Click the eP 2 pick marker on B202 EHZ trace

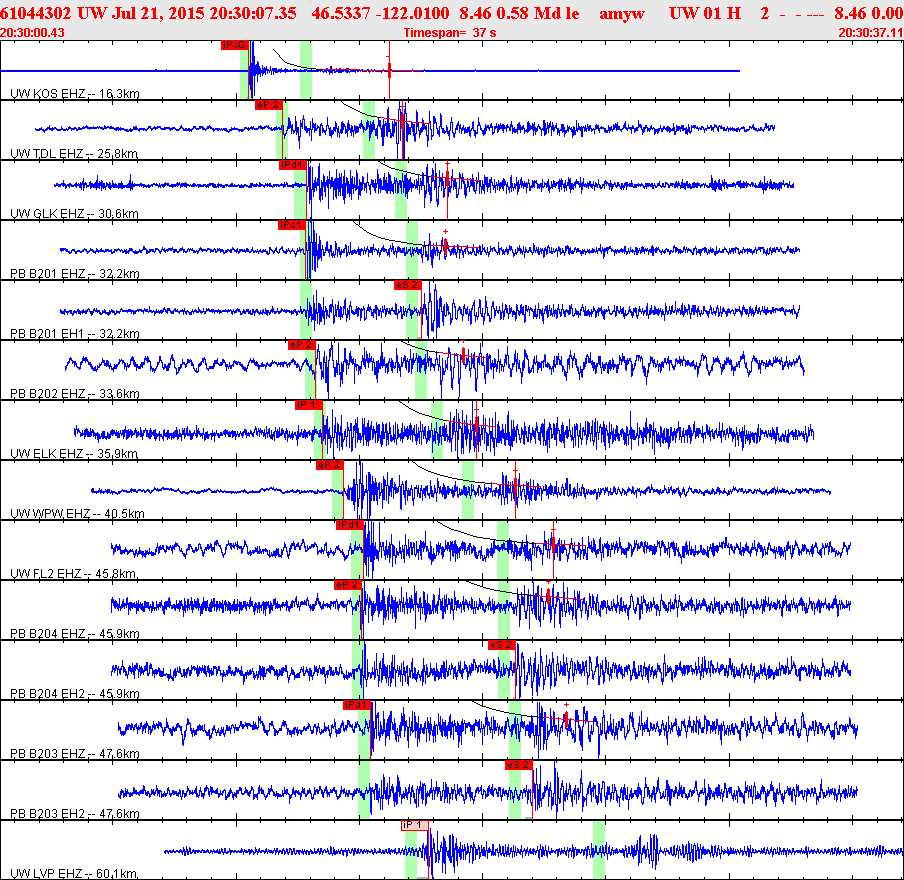(302, 345)
